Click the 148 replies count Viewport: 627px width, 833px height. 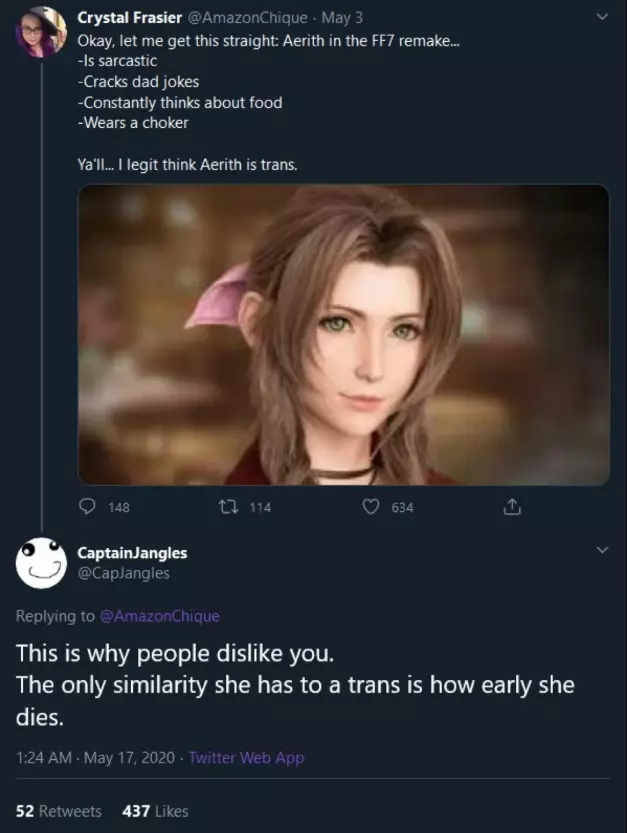[x=119, y=507]
